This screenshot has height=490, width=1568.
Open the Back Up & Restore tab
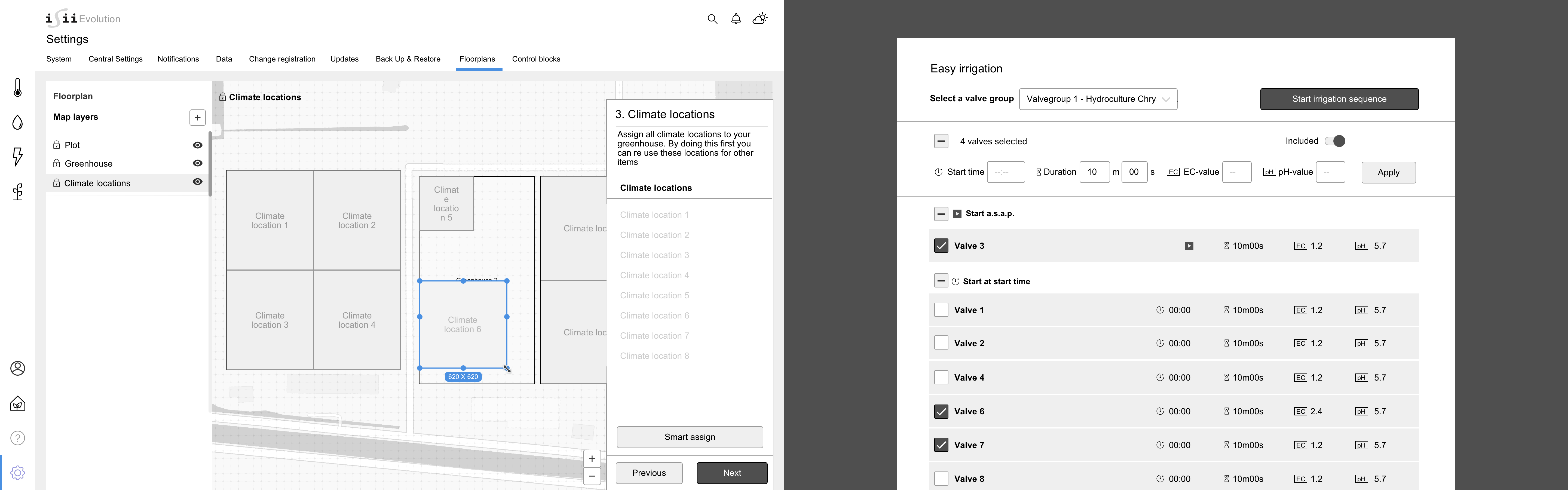(408, 59)
